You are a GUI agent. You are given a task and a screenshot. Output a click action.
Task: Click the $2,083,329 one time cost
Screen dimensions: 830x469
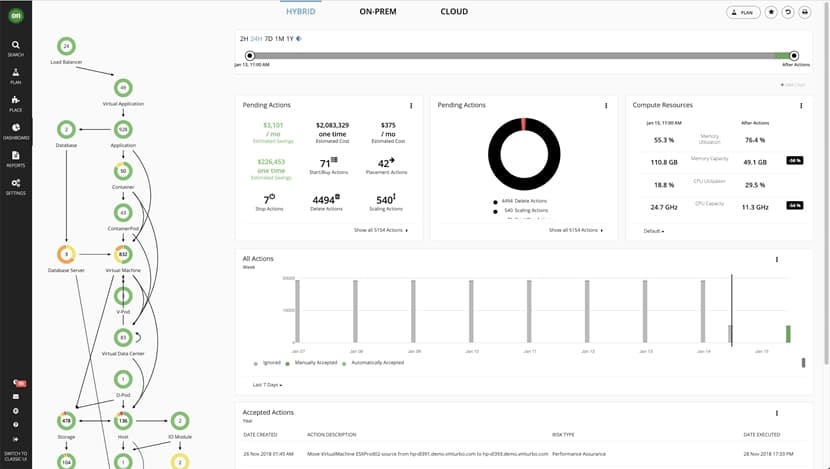(x=332, y=129)
